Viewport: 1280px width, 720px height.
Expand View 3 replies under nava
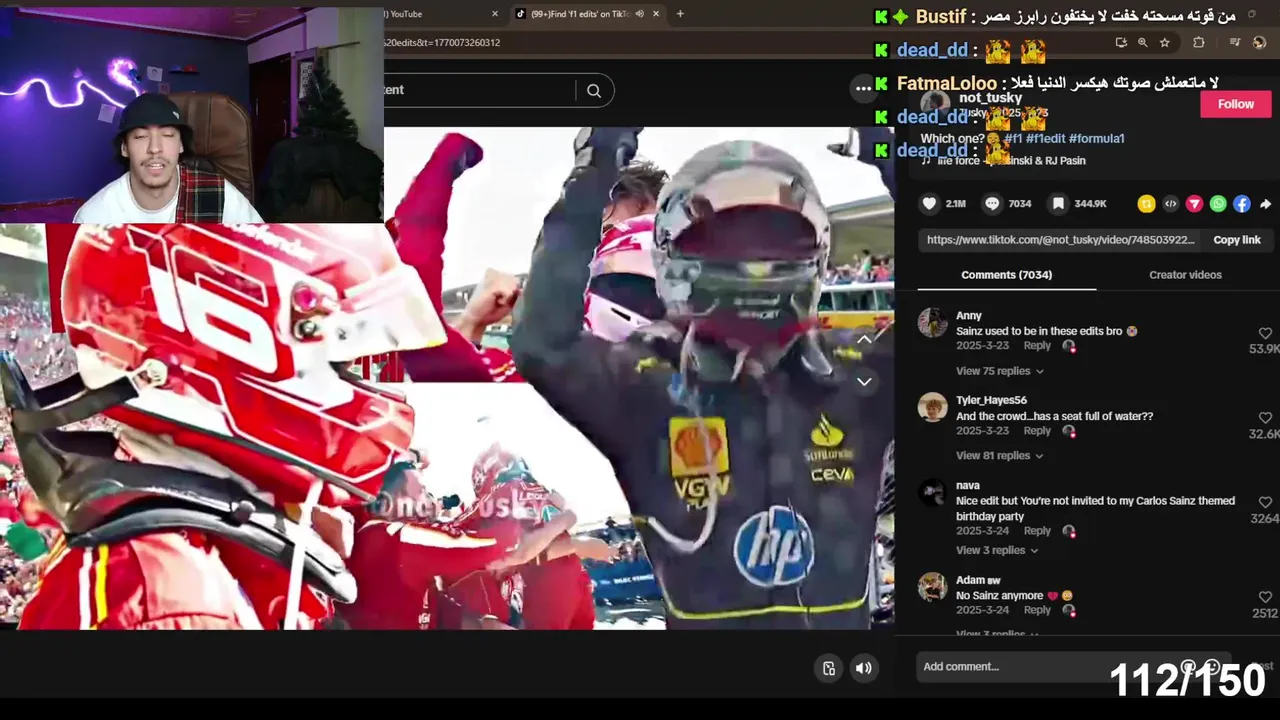(x=997, y=550)
